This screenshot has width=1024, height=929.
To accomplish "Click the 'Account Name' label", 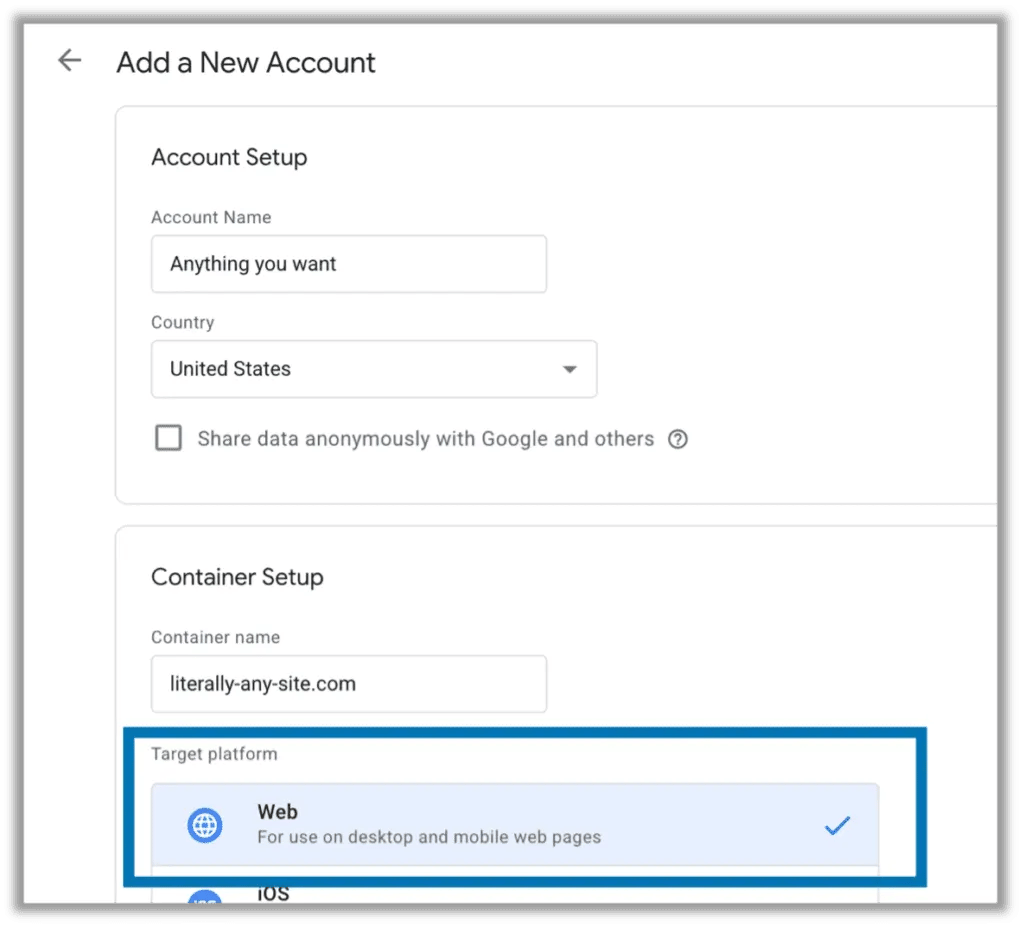I will [211, 217].
